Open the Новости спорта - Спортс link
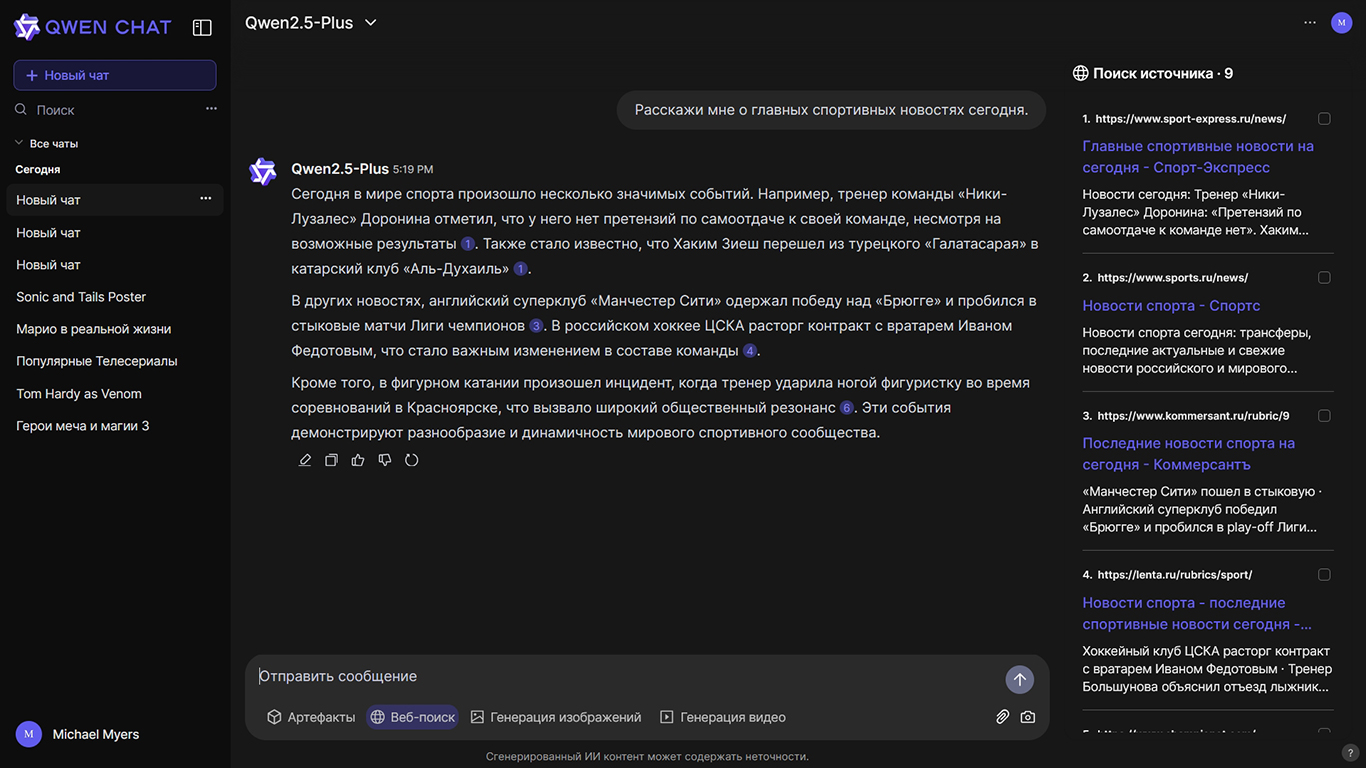Image resolution: width=1366 pixels, height=768 pixels. pos(1171,306)
